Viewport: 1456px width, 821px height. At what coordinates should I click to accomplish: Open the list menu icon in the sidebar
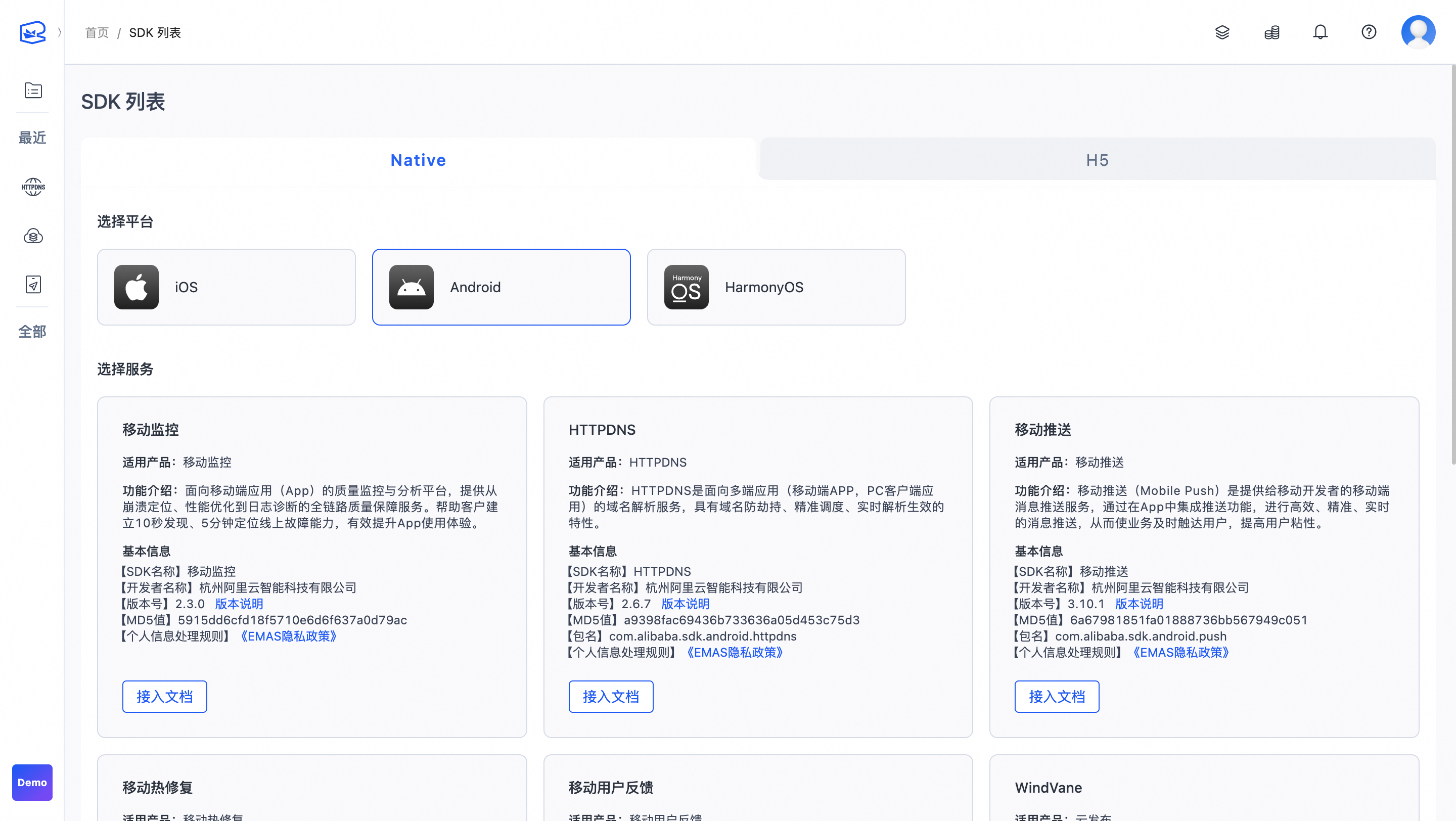33,90
